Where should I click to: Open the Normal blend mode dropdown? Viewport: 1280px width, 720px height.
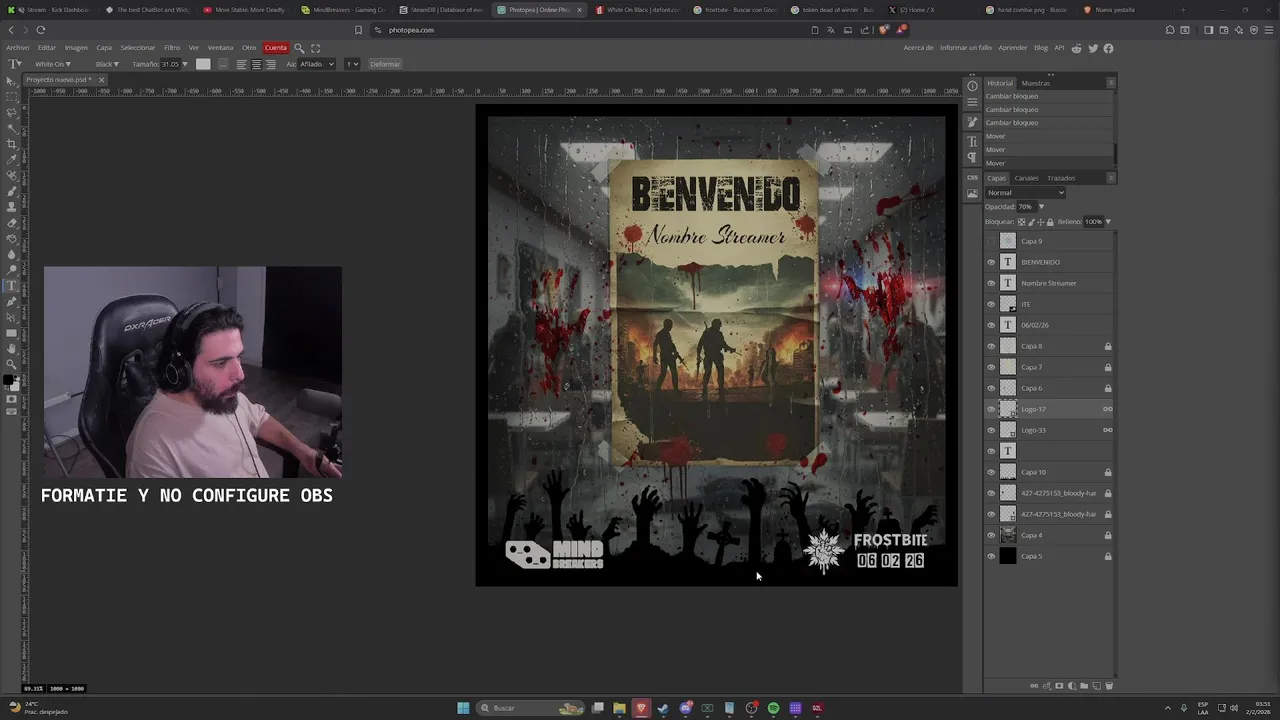tap(1025, 192)
